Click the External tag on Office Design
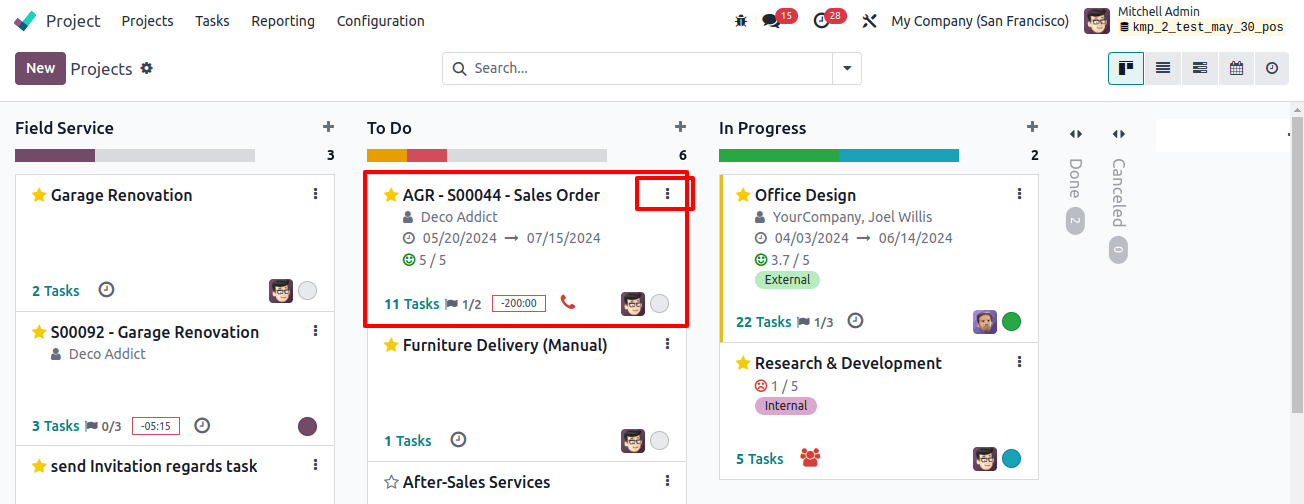This screenshot has width=1304, height=504. 787,280
